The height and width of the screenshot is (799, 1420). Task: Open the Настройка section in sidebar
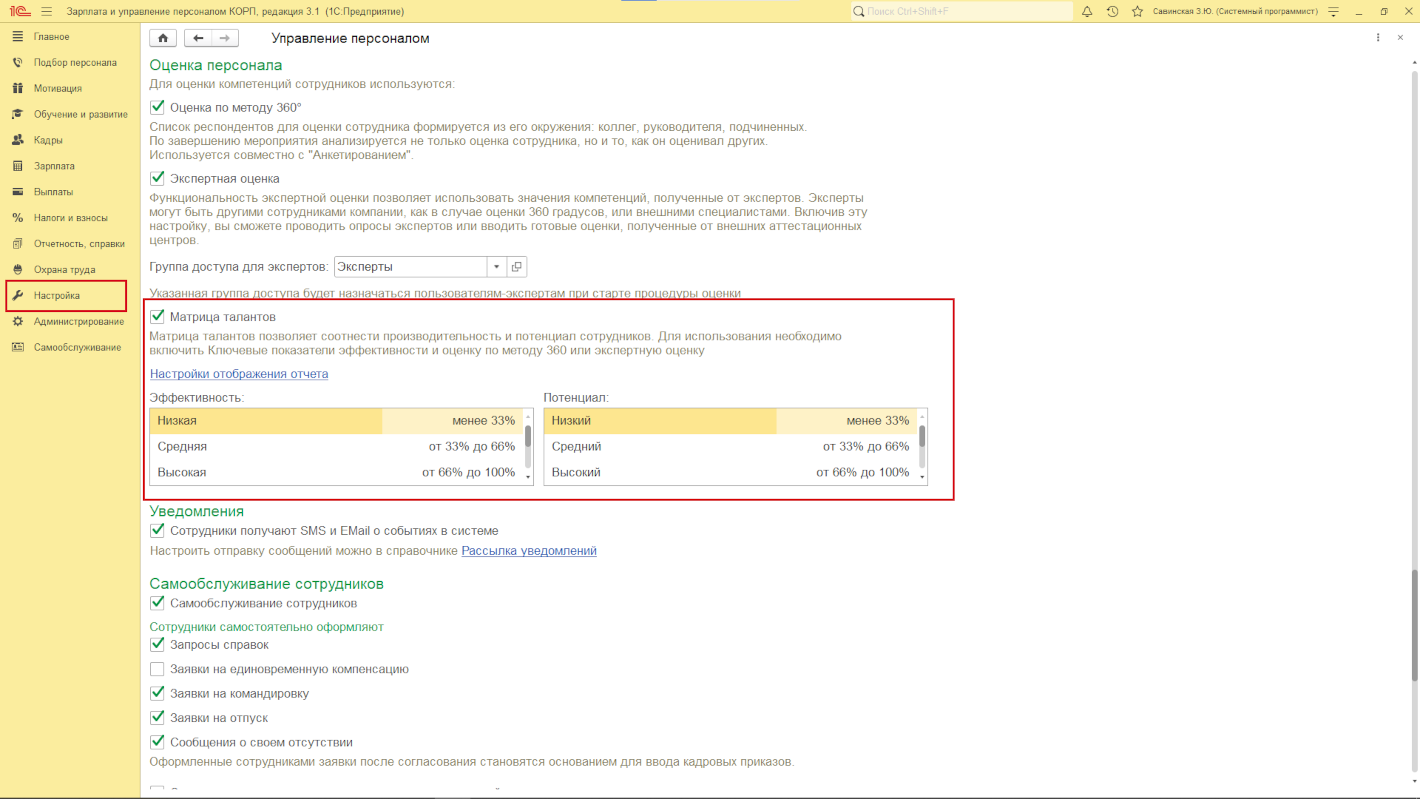click(57, 296)
